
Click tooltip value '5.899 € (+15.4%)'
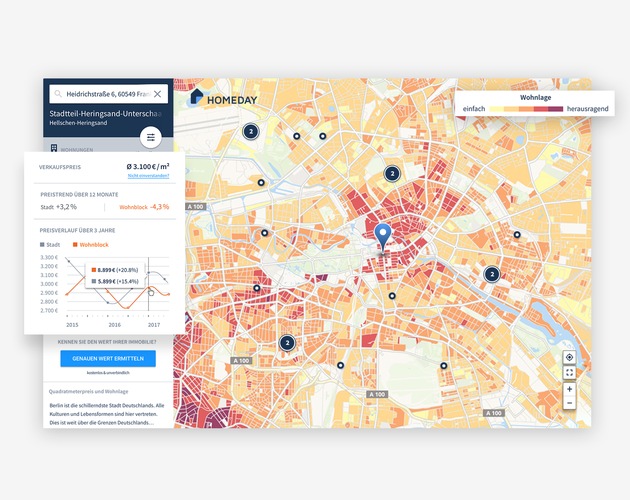(118, 281)
